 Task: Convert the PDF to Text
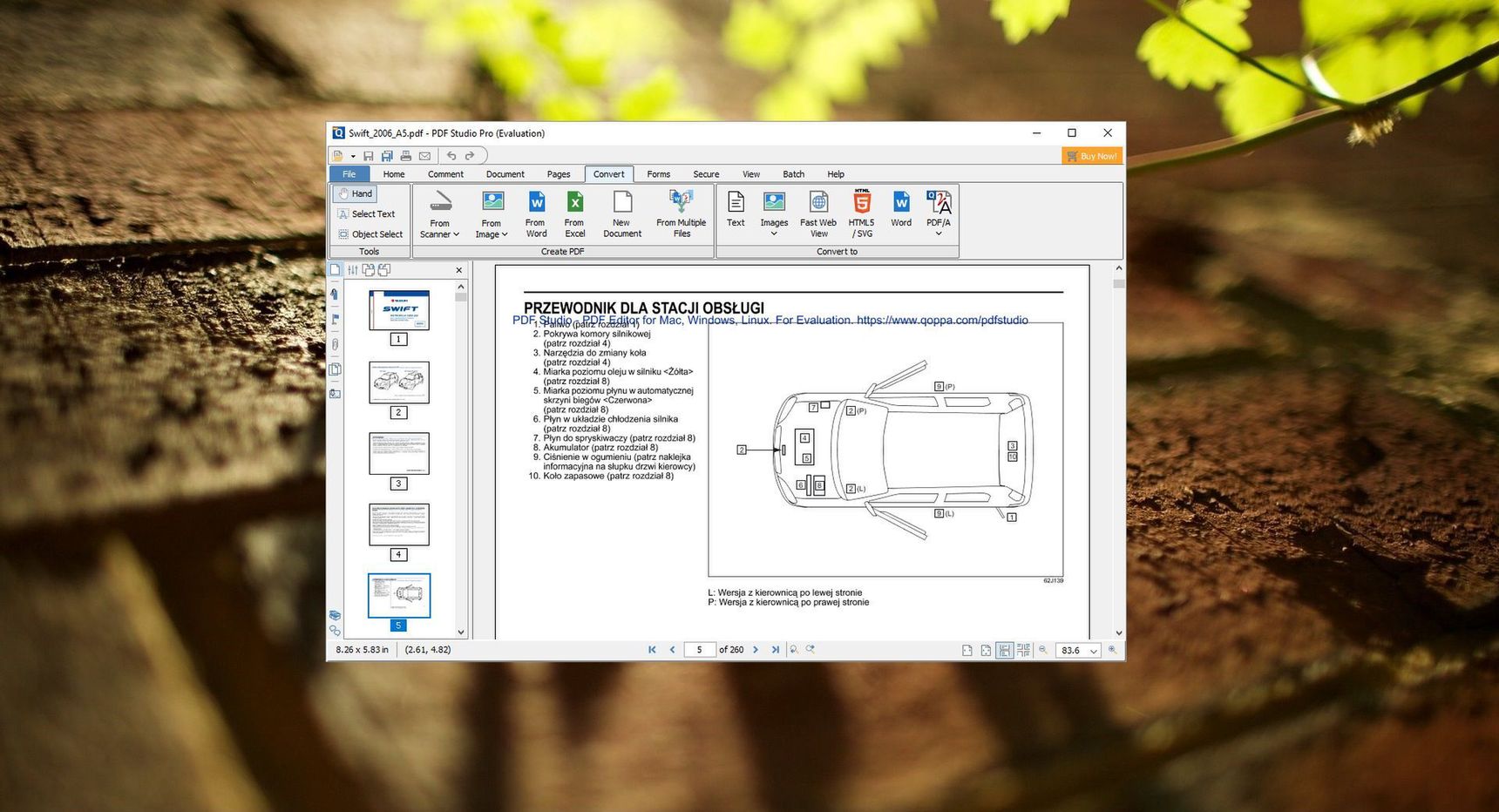(x=736, y=209)
